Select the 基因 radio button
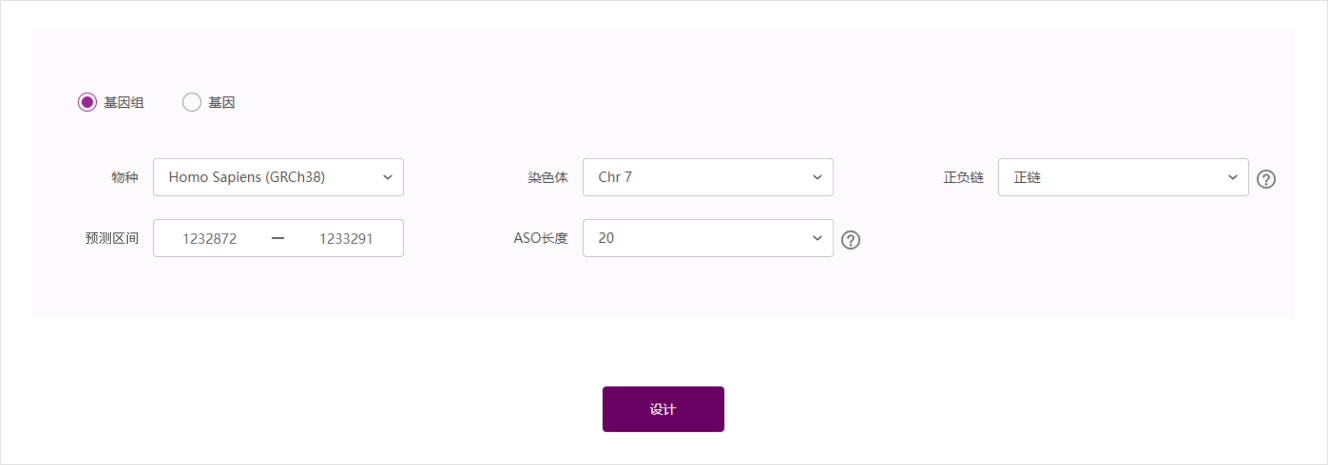The height and width of the screenshot is (465, 1328). tap(192, 102)
